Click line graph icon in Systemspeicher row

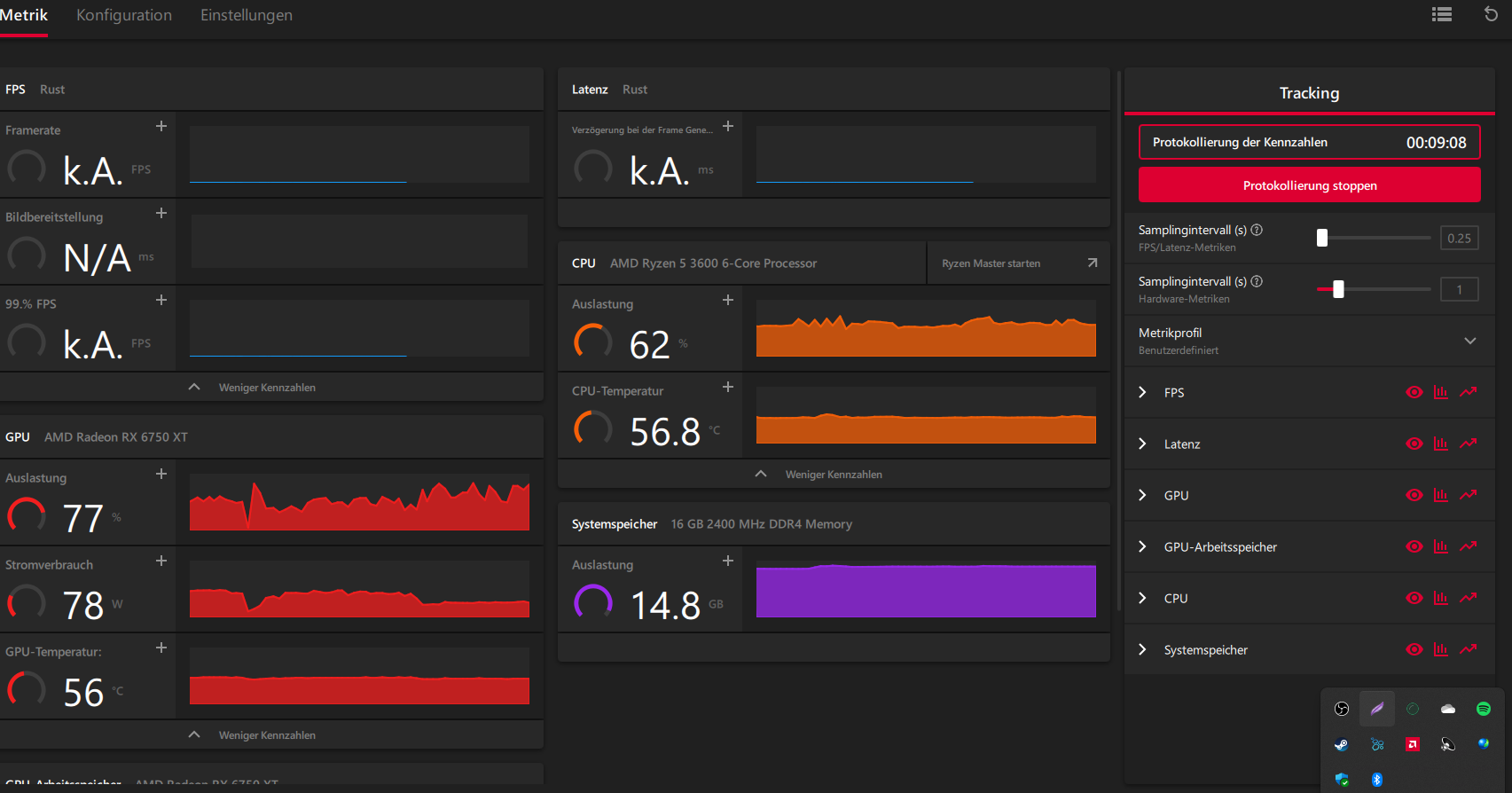1469,649
